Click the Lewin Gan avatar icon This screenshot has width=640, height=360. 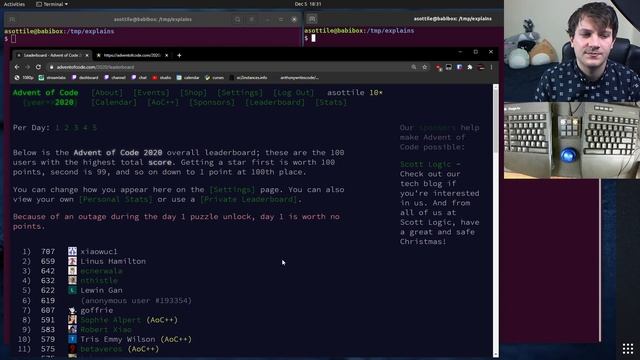[72, 290]
